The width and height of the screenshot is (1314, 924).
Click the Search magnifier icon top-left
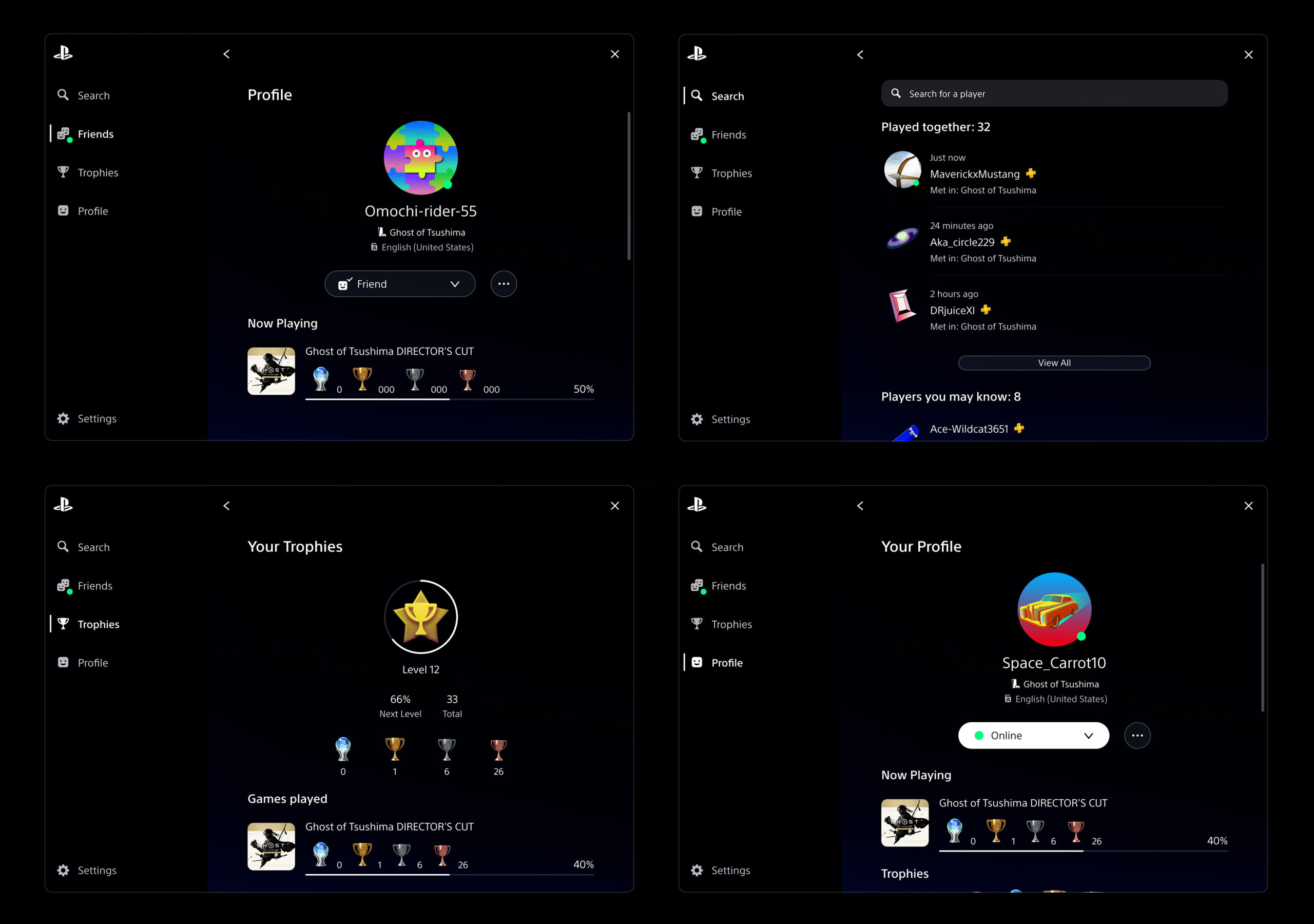pos(62,94)
